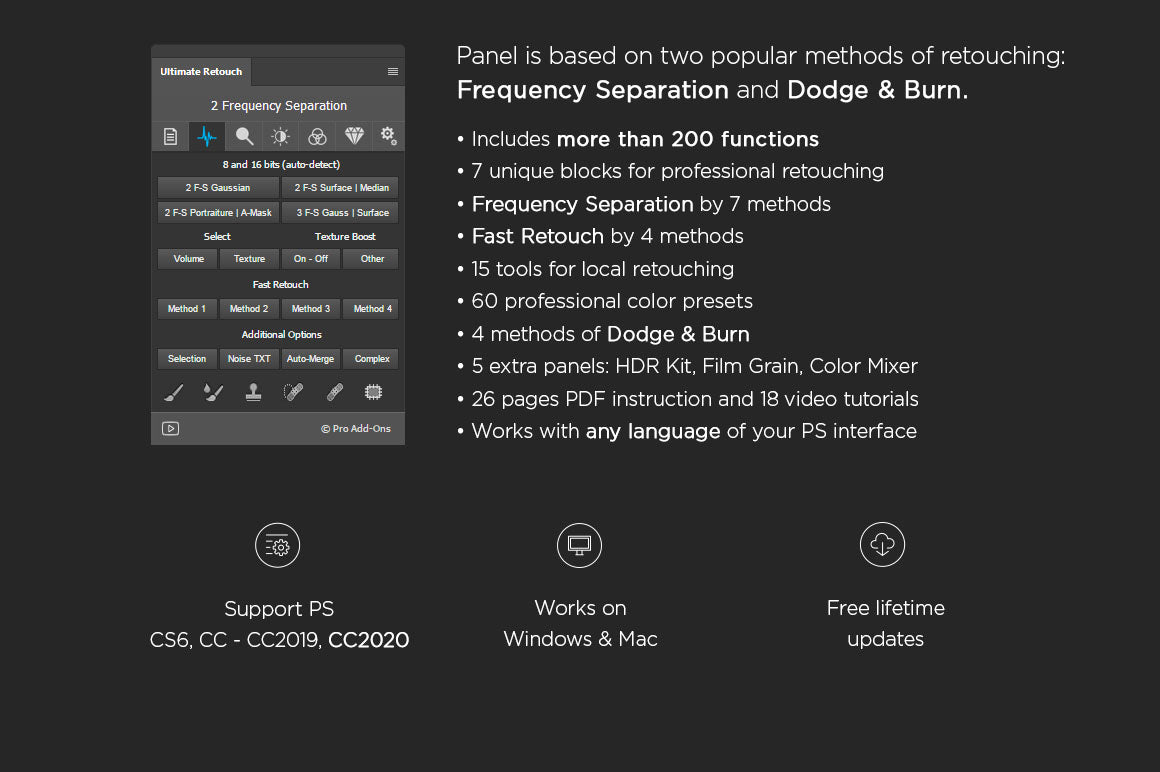Click the Pro Add-Ons copyright link

point(356,429)
